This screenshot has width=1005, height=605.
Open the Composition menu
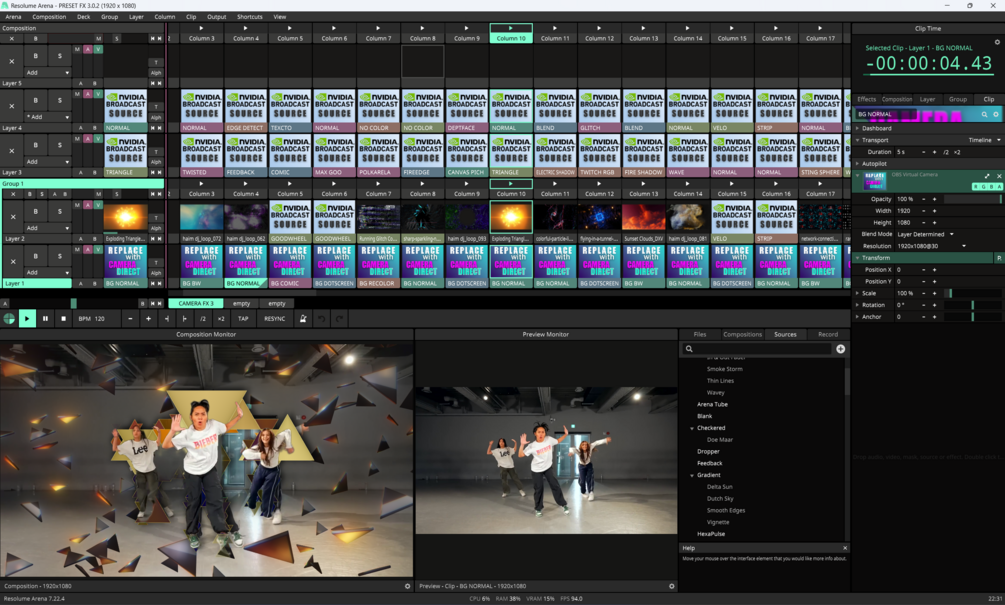click(x=49, y=17)
